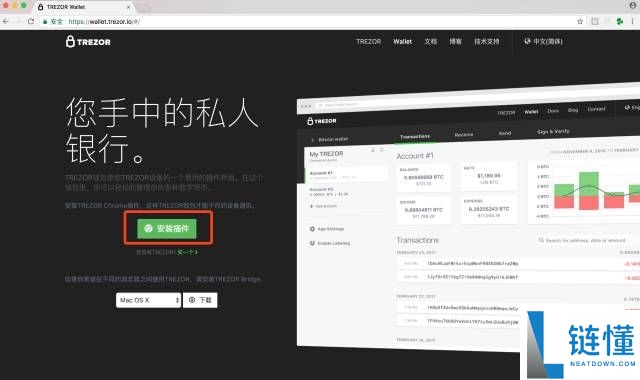Select the TREZOR Wallet browser tab

coord(84,7)
